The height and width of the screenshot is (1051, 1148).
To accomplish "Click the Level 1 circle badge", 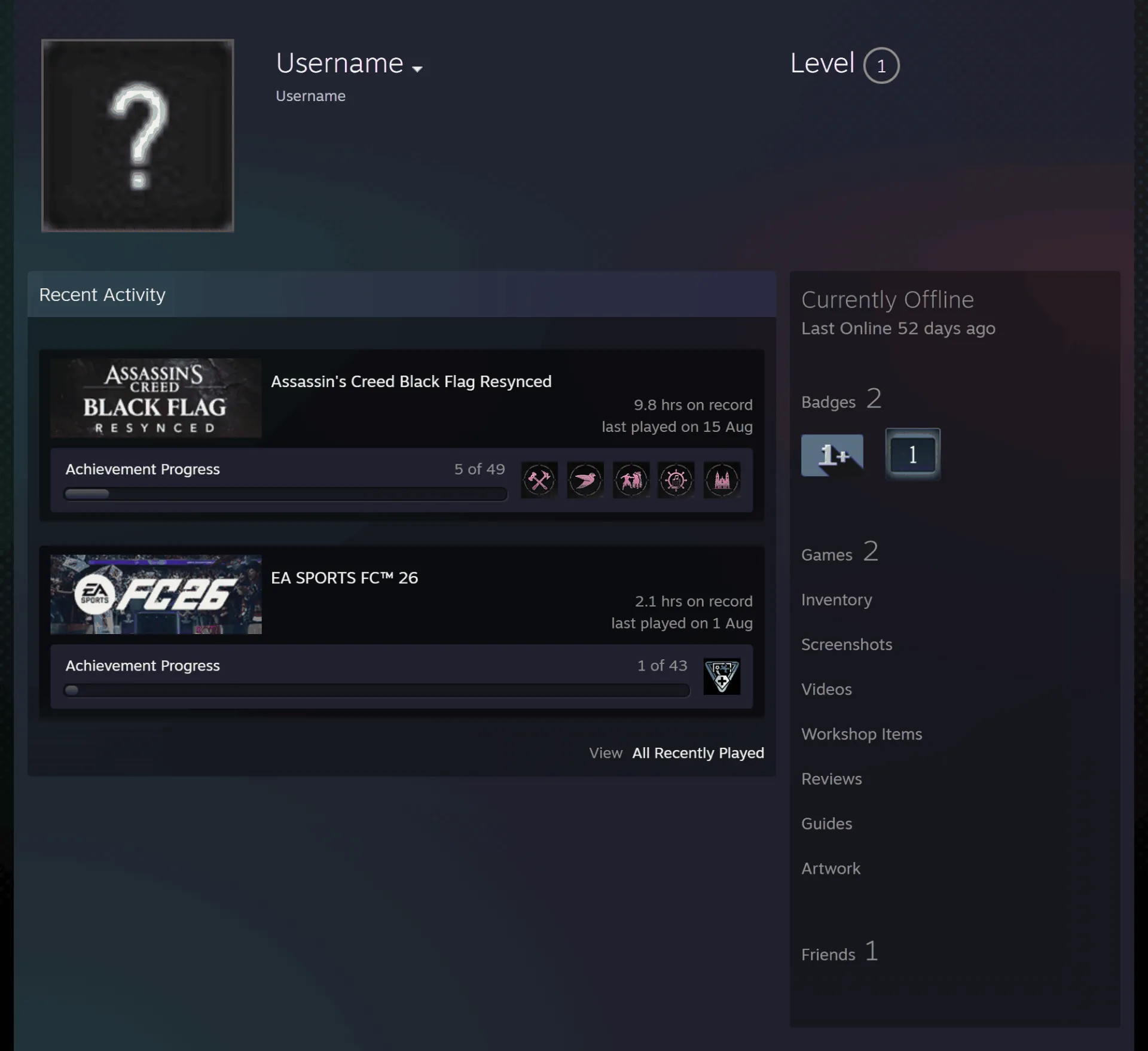I will 881,65.
